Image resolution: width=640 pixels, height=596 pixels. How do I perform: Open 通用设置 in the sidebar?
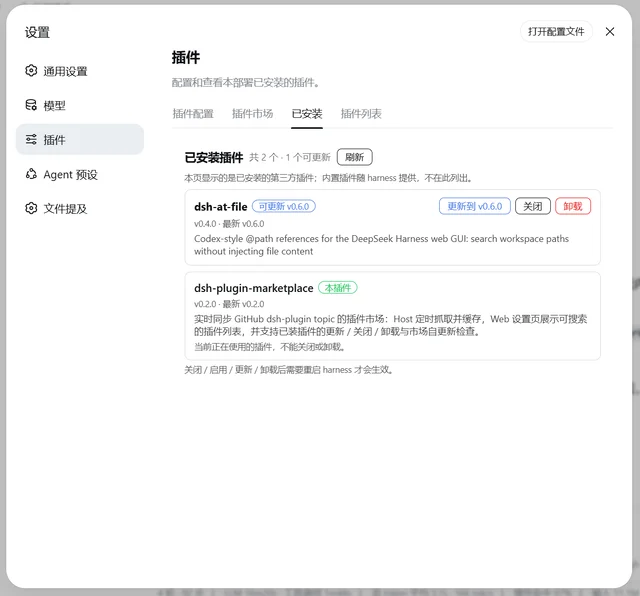[x=80, y=71]
